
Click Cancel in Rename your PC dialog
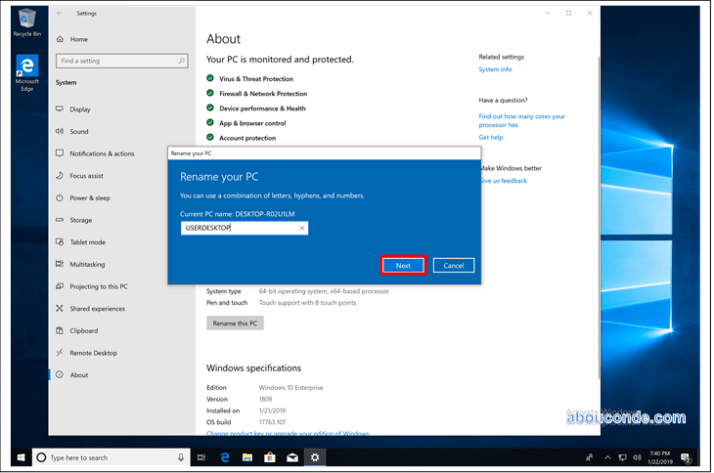(x=453, y=265)
